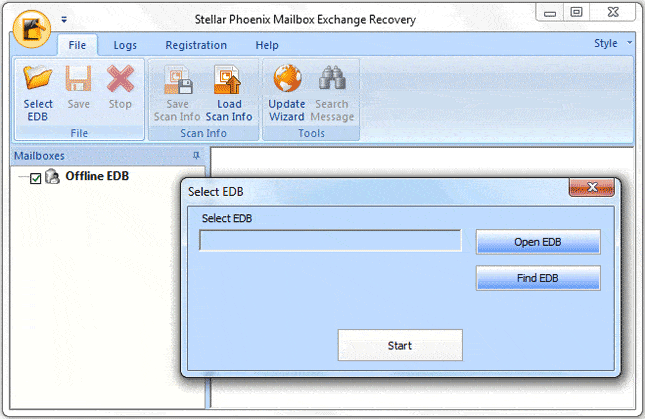
Task: Pin the Mailboxes panel
Action: (x=196, y=155)
